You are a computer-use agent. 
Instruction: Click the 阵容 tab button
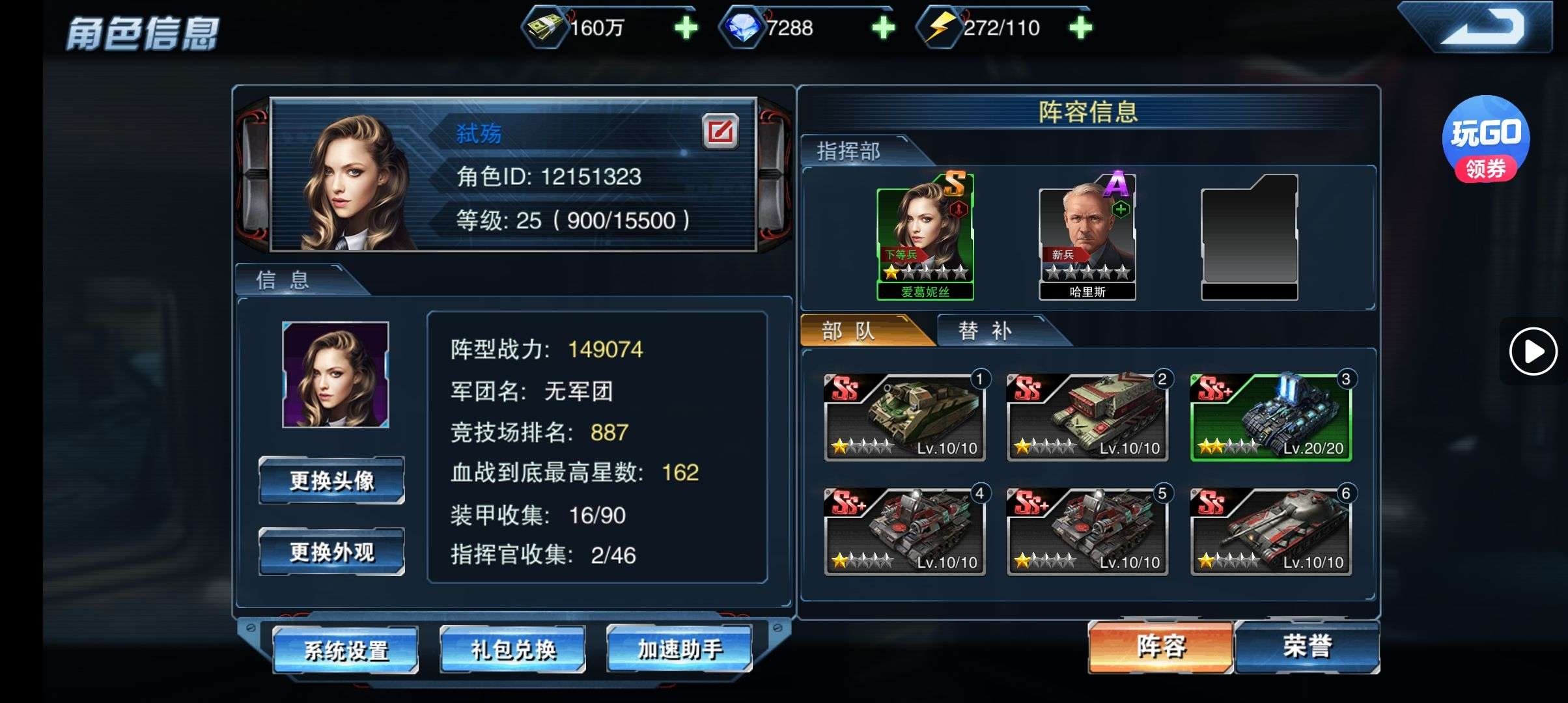coord(1161,647)
